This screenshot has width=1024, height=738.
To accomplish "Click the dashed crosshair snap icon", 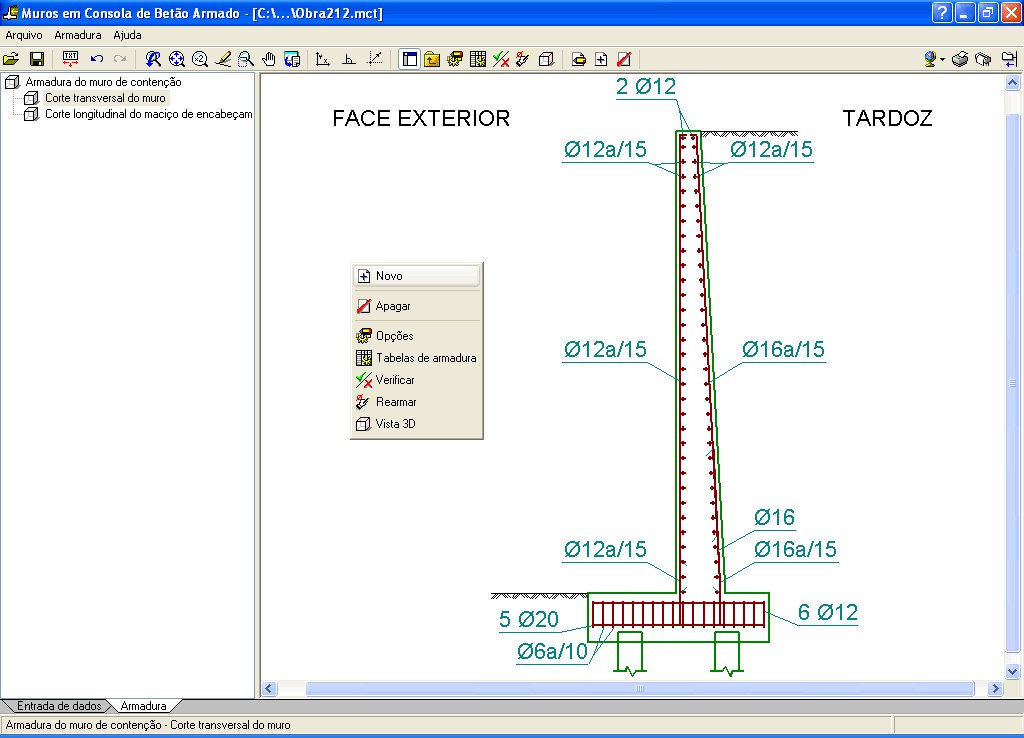I will point(376,59).
